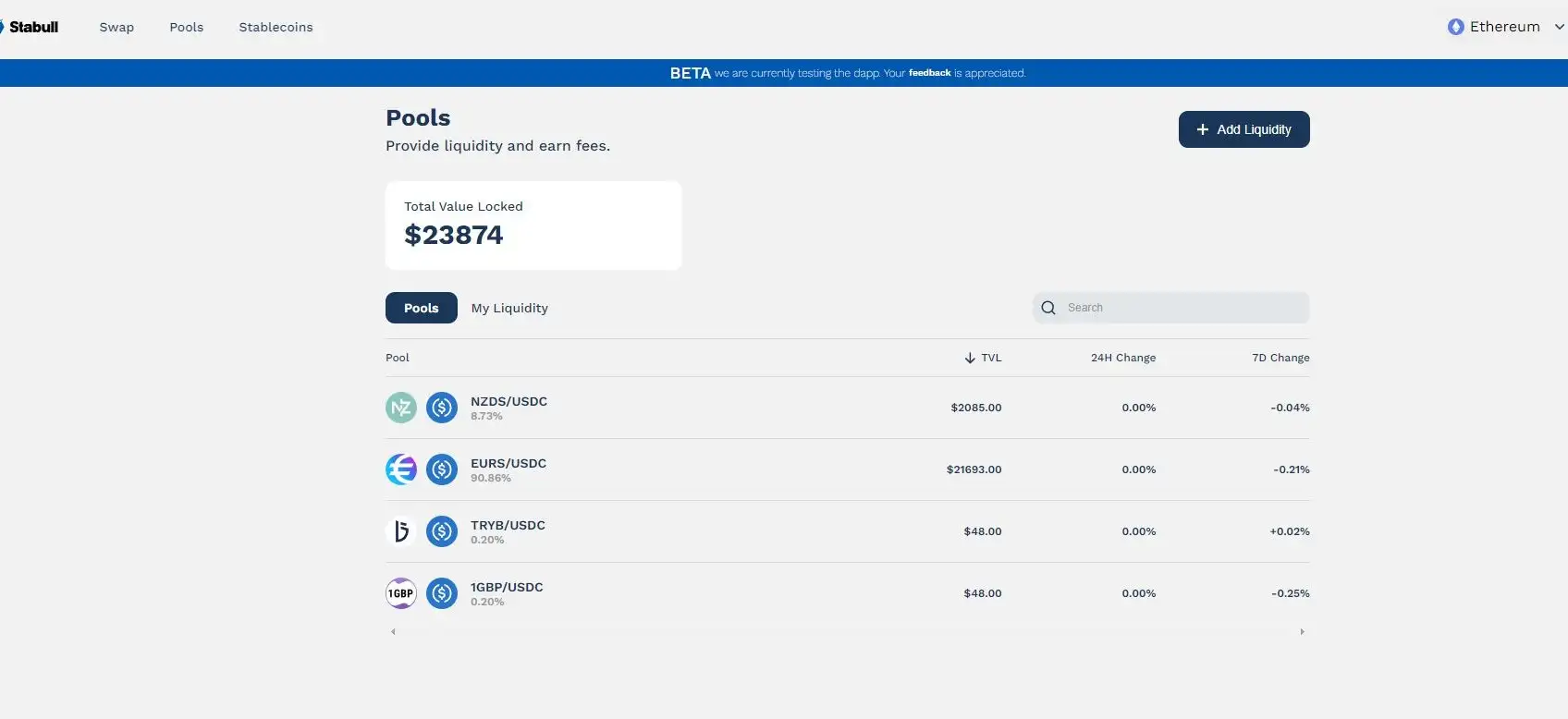The image size is (1568, 719).
Task: Click the Ethereum network logo icon
Action: tap(1456, 27)
